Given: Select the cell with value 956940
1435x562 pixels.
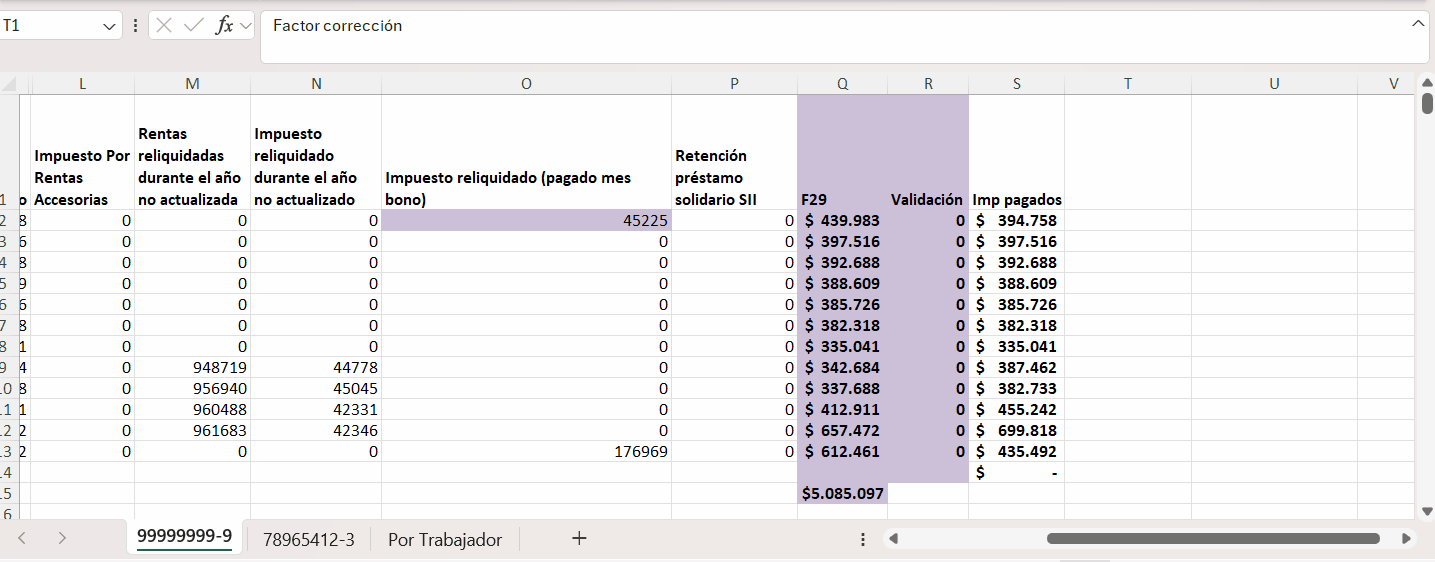Looking at the screenshot, I should [x=192, y=388].
